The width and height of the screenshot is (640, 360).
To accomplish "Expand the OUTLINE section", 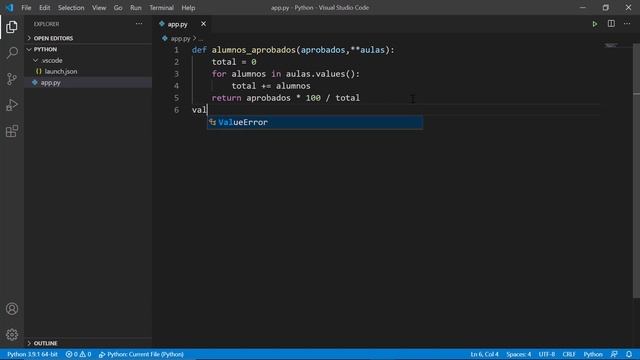I will click(x=45, y=343).
